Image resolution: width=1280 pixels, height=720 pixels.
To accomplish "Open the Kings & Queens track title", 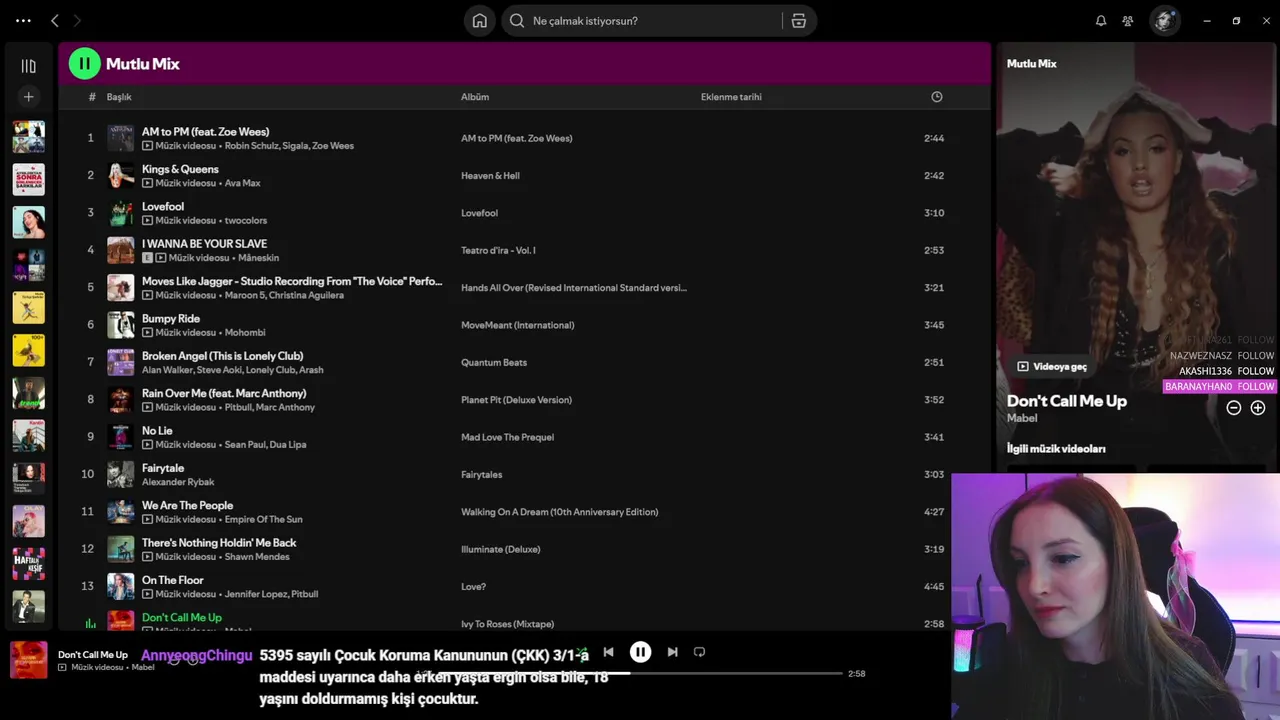I will point(180,169).
